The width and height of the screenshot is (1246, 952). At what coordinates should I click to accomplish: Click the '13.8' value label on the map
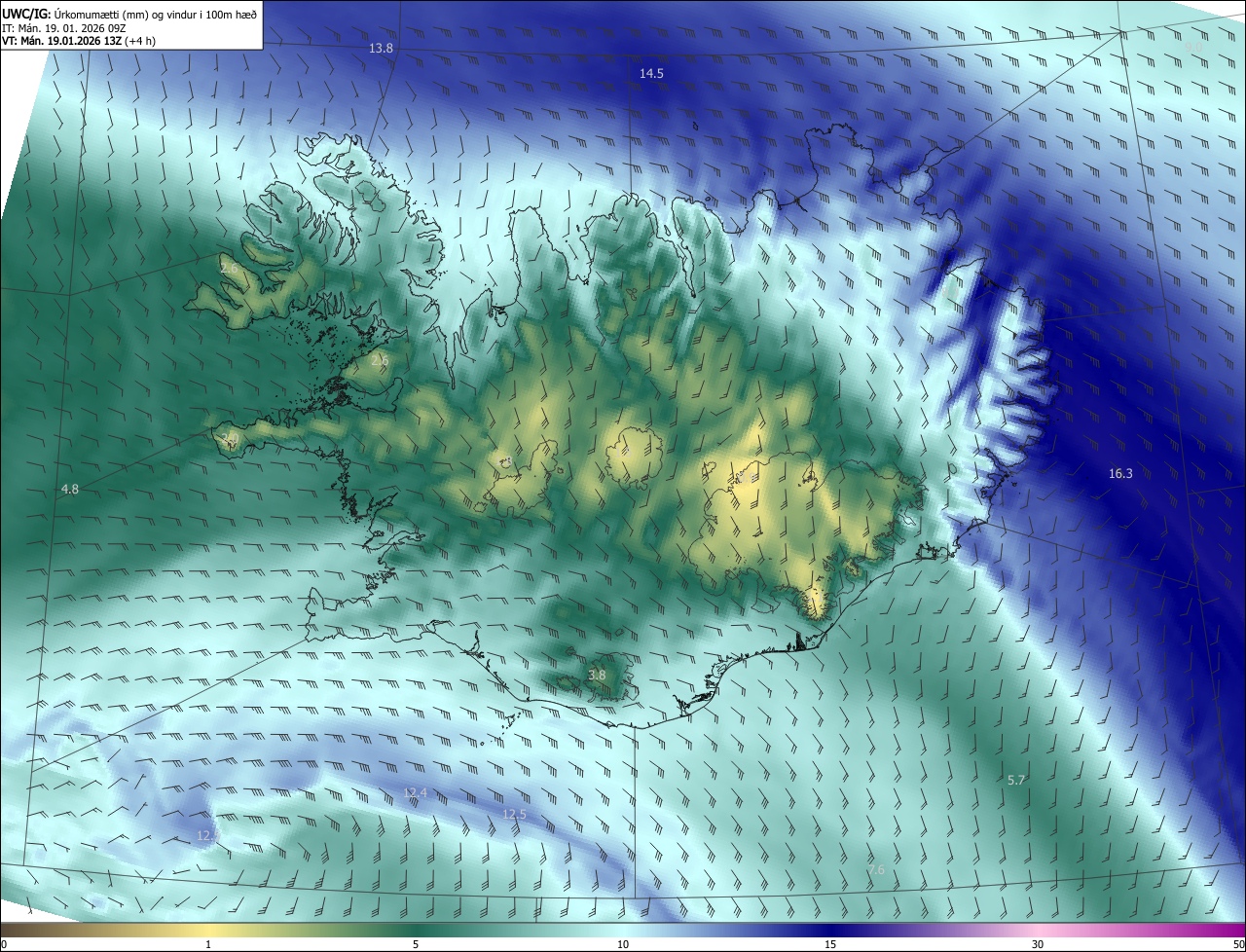coord(381,49)
